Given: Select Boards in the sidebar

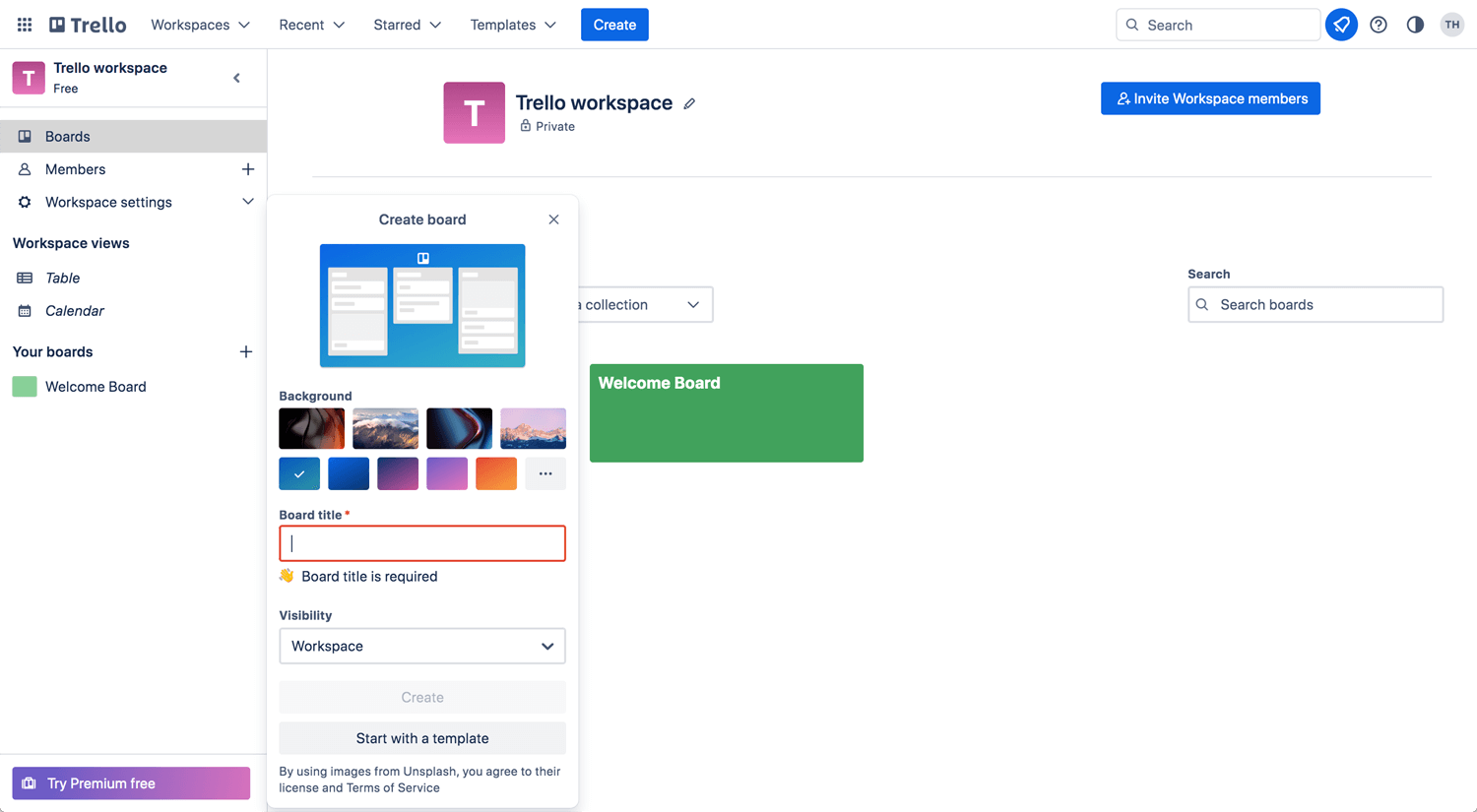Looking at the screenshot, I should click(133, 137).
